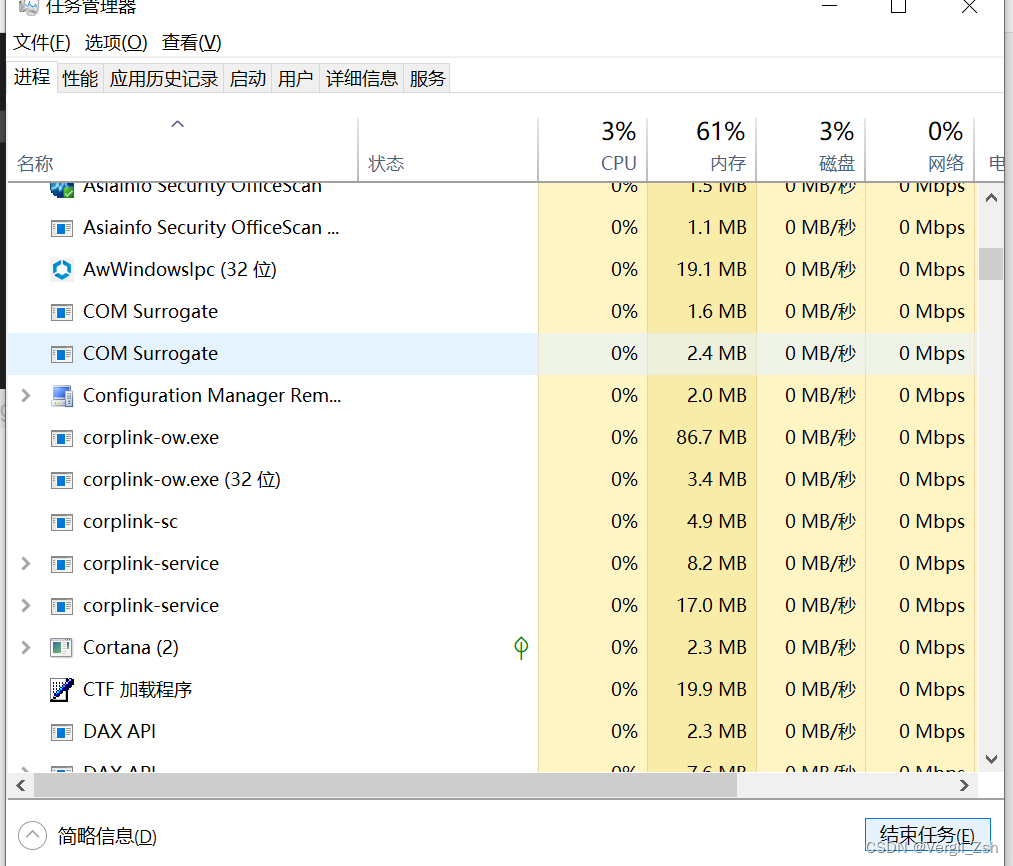The width and height of the screenshot is (1013, 866).
Task: Select the corplink-sc process name
Action: click(131, 522)
